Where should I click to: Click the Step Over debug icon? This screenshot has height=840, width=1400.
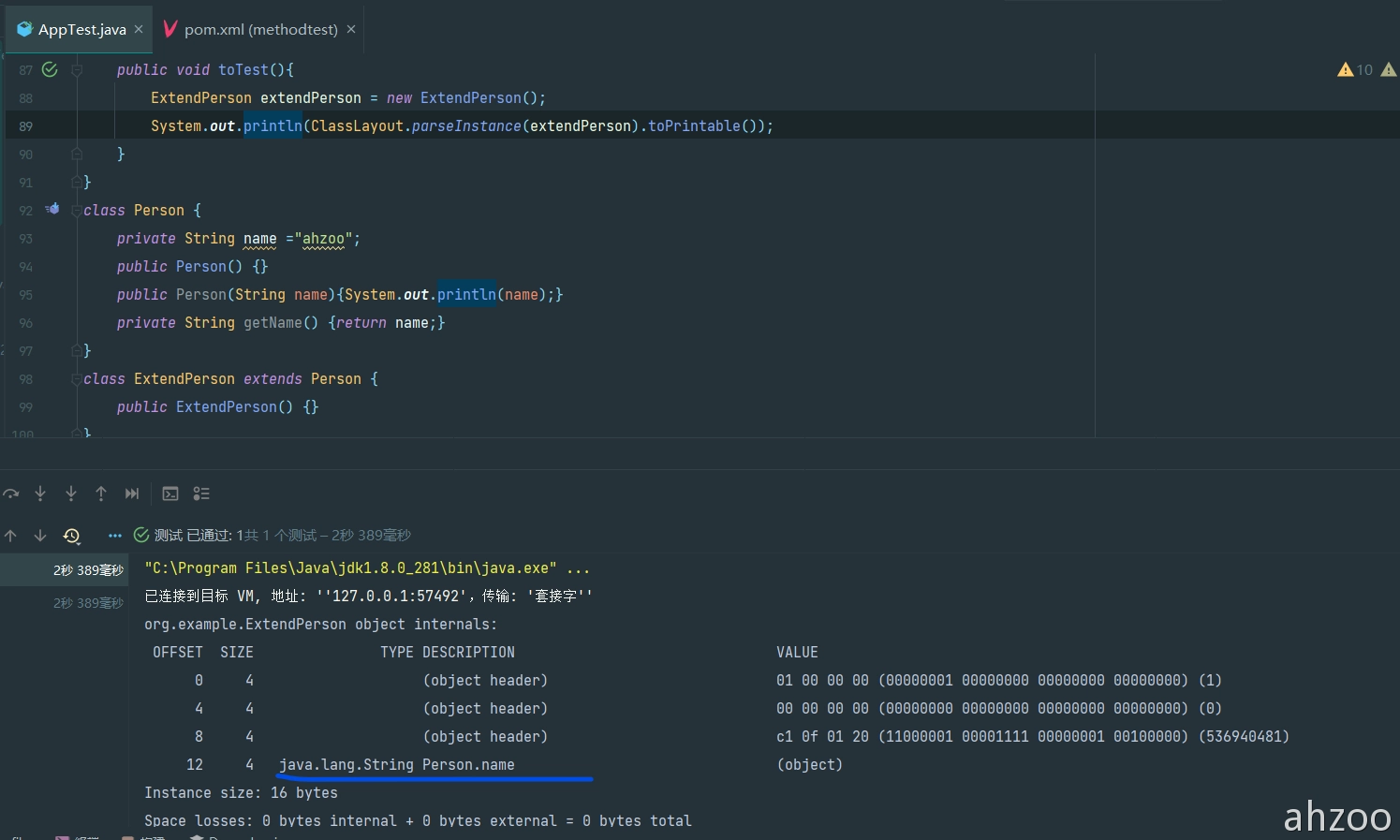click(11, 494)
